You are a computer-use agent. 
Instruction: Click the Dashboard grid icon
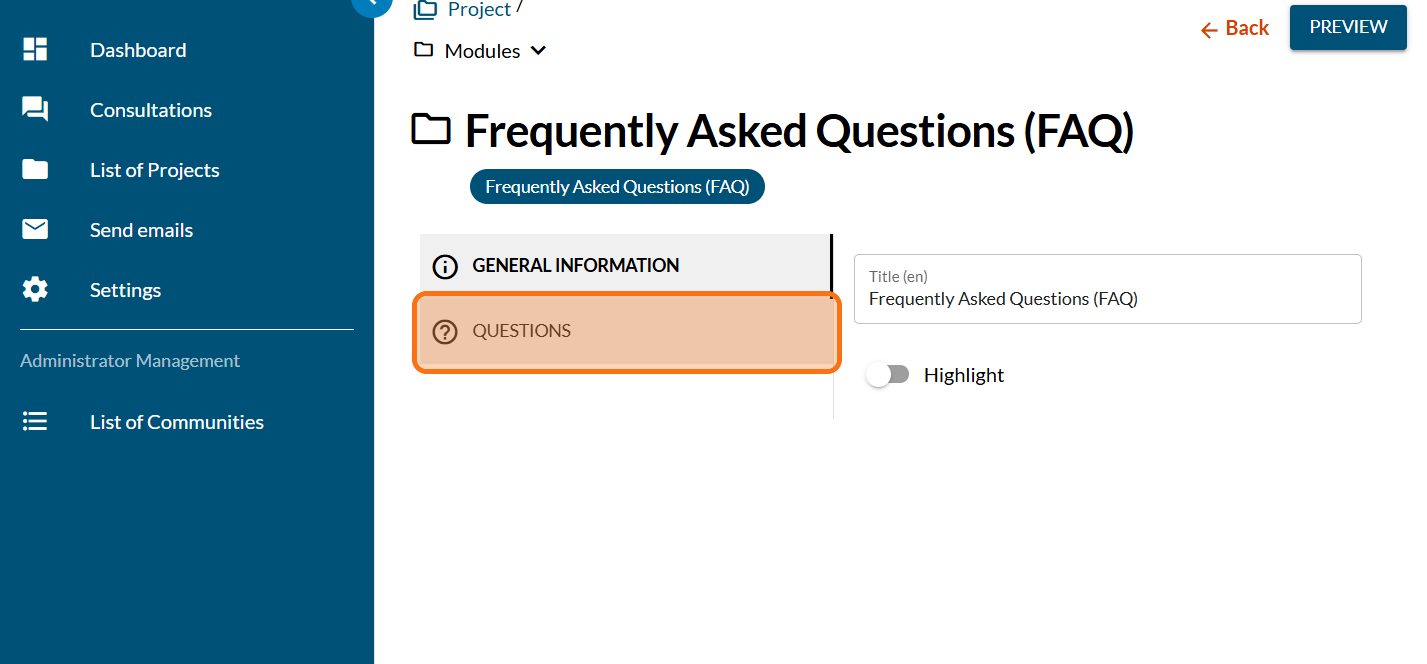[x=35, y=50]
